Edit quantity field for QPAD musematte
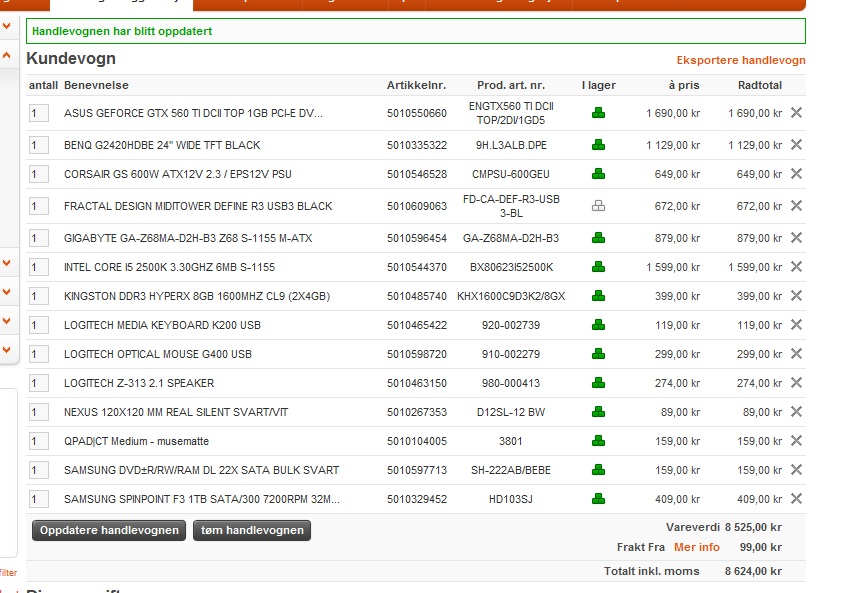 click(x=39, y=441)
